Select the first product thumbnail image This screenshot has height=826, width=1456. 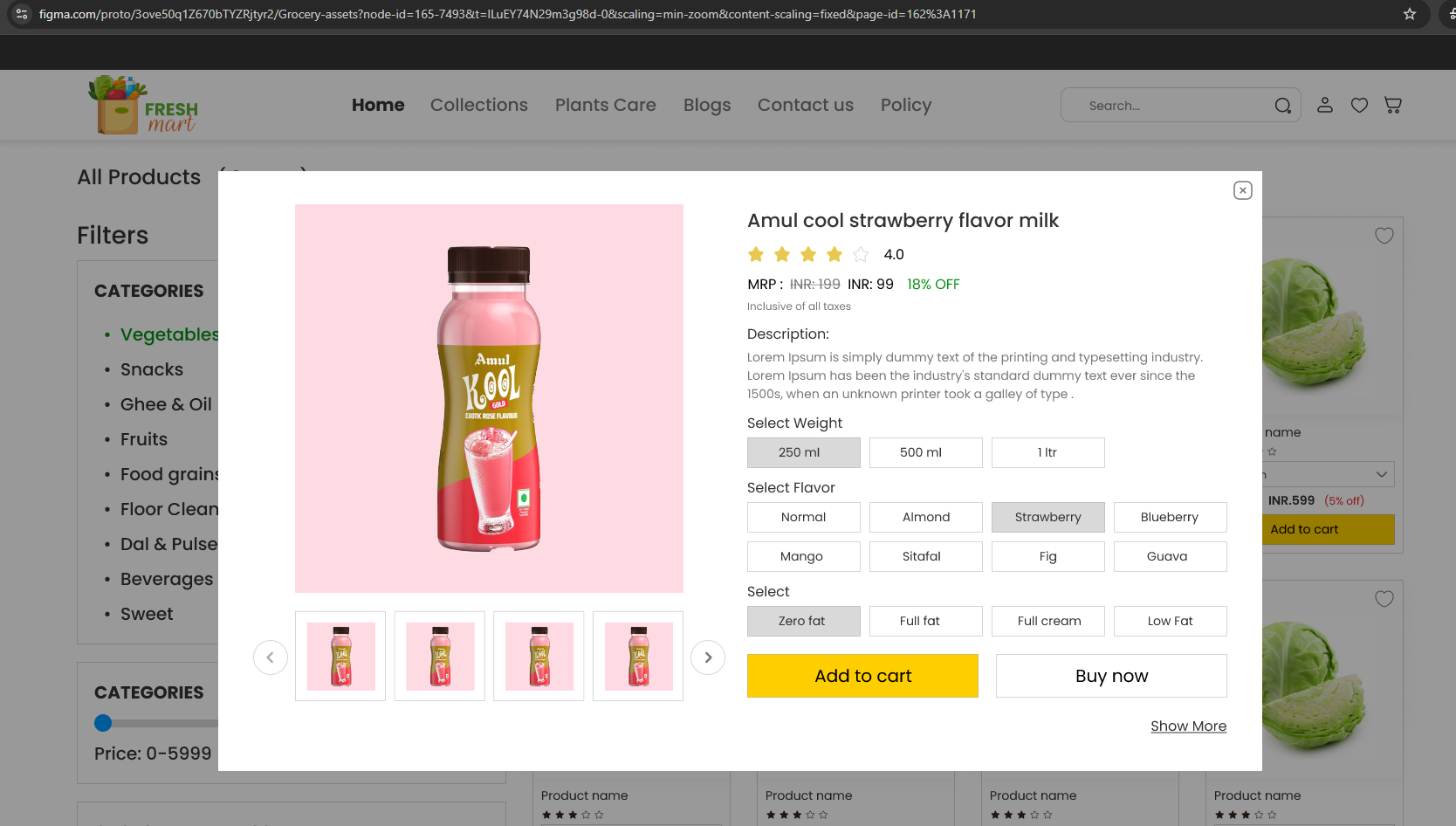tap(340, 657)
